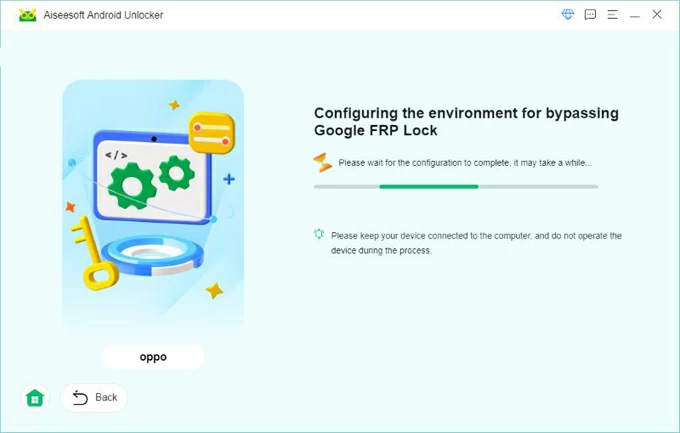Click the 'Aiseesoft Android Unlocker' window title
Image resolution: width=680 pixels, height=433 pixels.
click(104, 15)
